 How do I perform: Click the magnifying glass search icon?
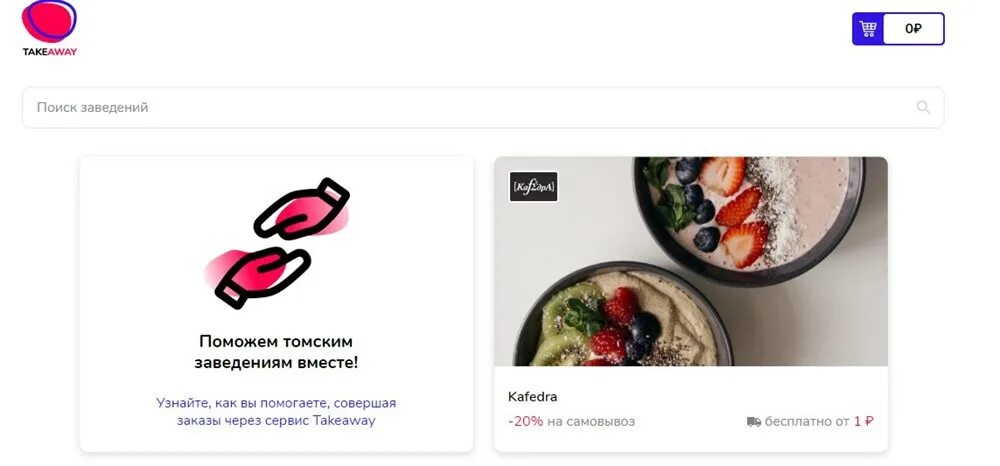coord(923,107)
